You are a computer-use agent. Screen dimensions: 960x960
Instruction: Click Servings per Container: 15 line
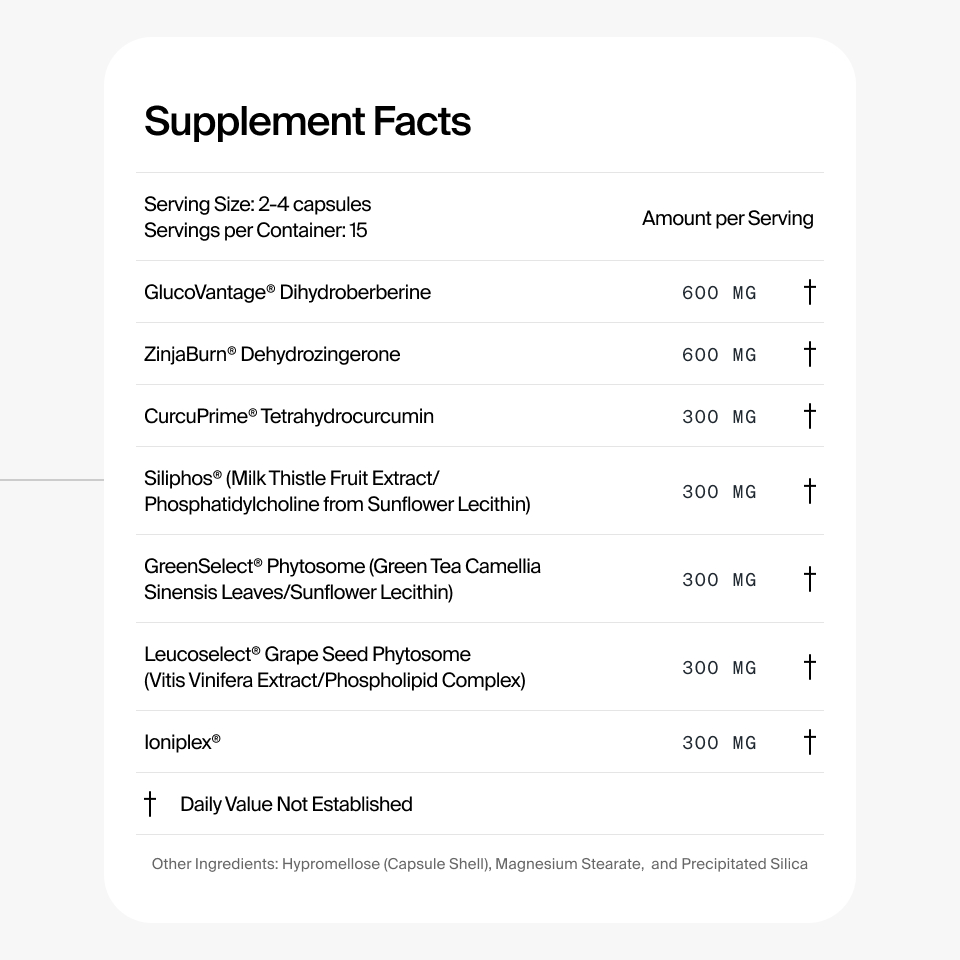point(255,230)
